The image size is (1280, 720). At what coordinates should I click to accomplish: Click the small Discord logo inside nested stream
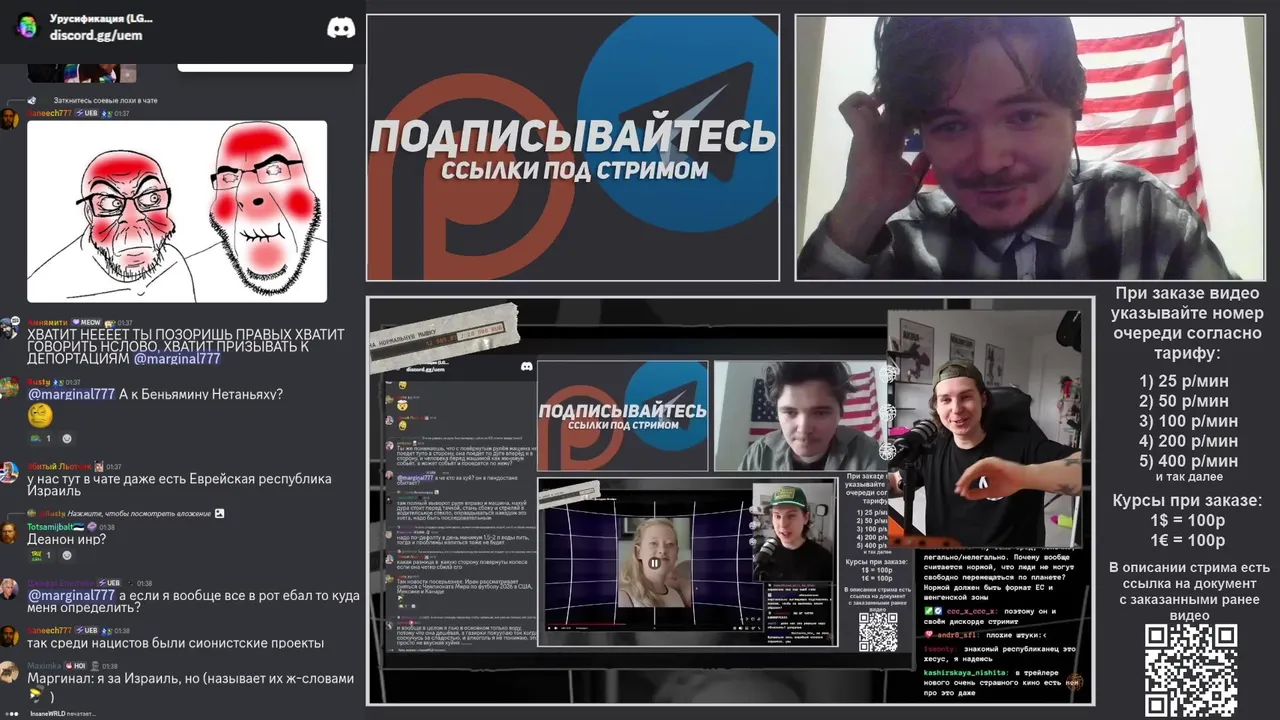(526, 367)
